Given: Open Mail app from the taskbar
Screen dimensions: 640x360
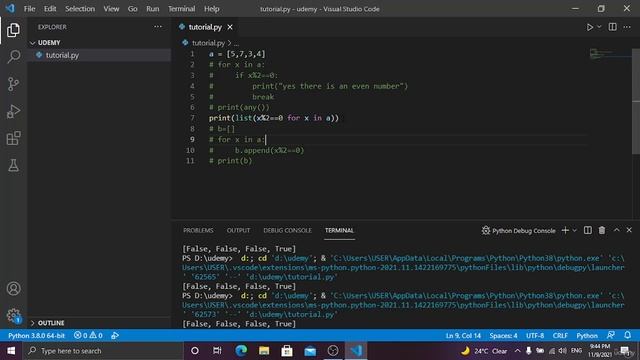Looking at the screenshot, I should [310, 351].
